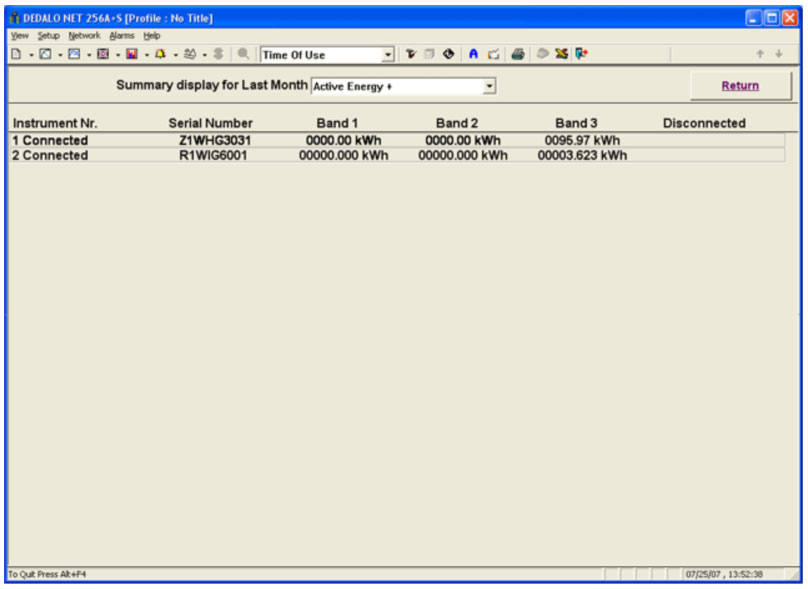Open the Setup menu

[48, 35]
